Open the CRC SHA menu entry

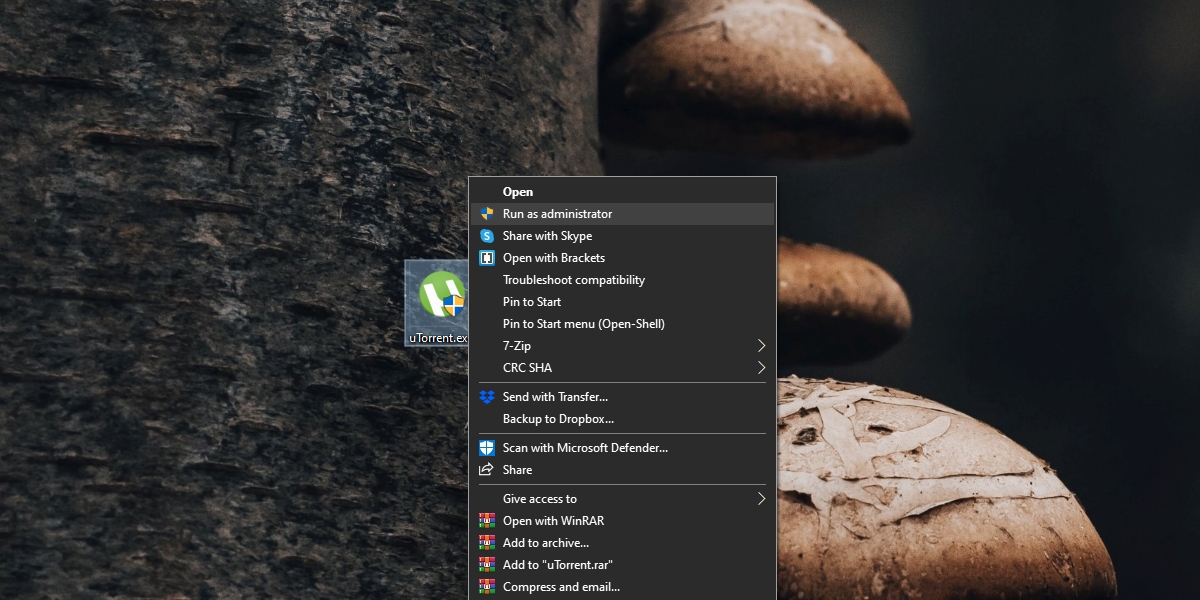(622, 368)
